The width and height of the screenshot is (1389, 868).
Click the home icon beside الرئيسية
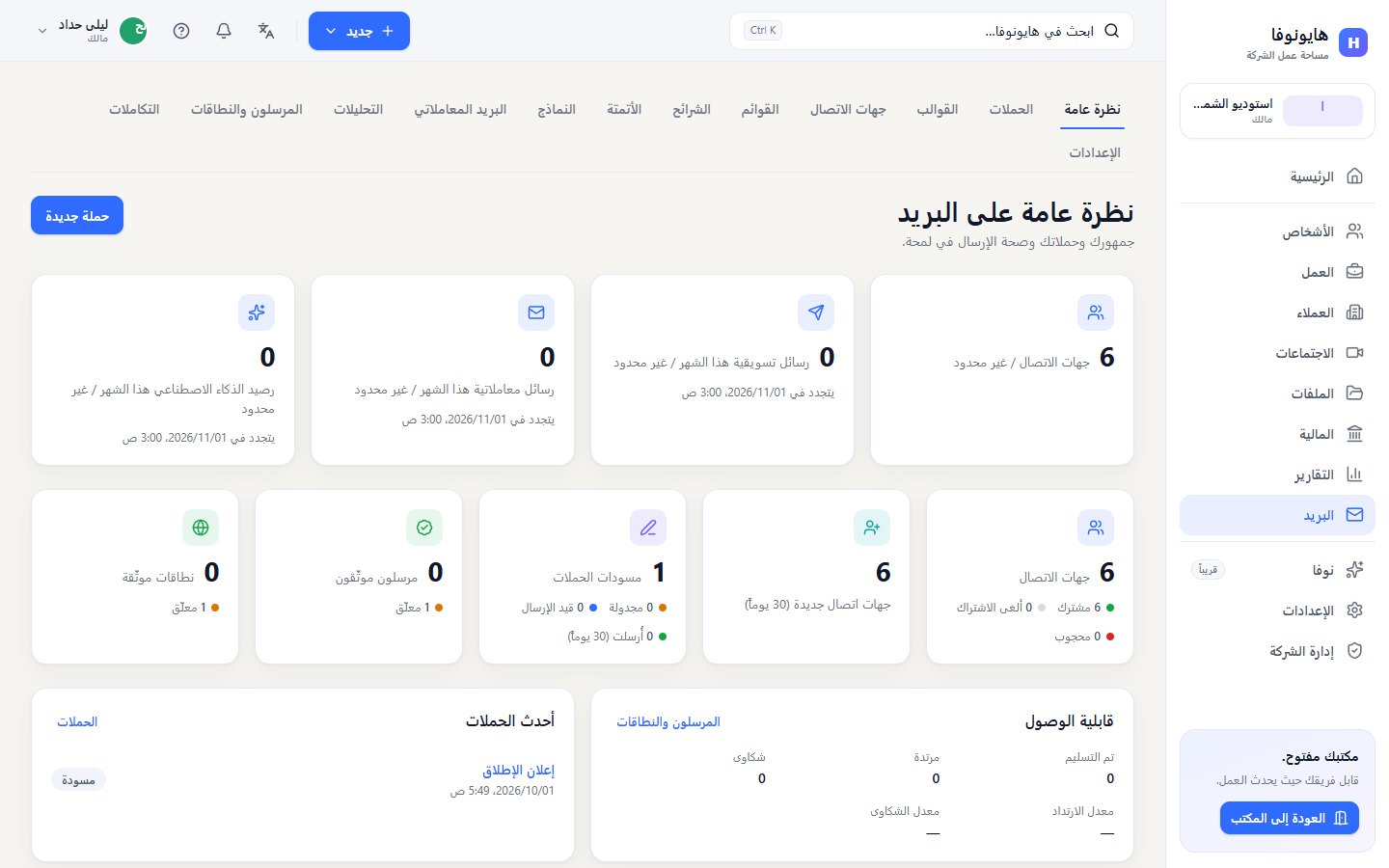click(1354, 176)
